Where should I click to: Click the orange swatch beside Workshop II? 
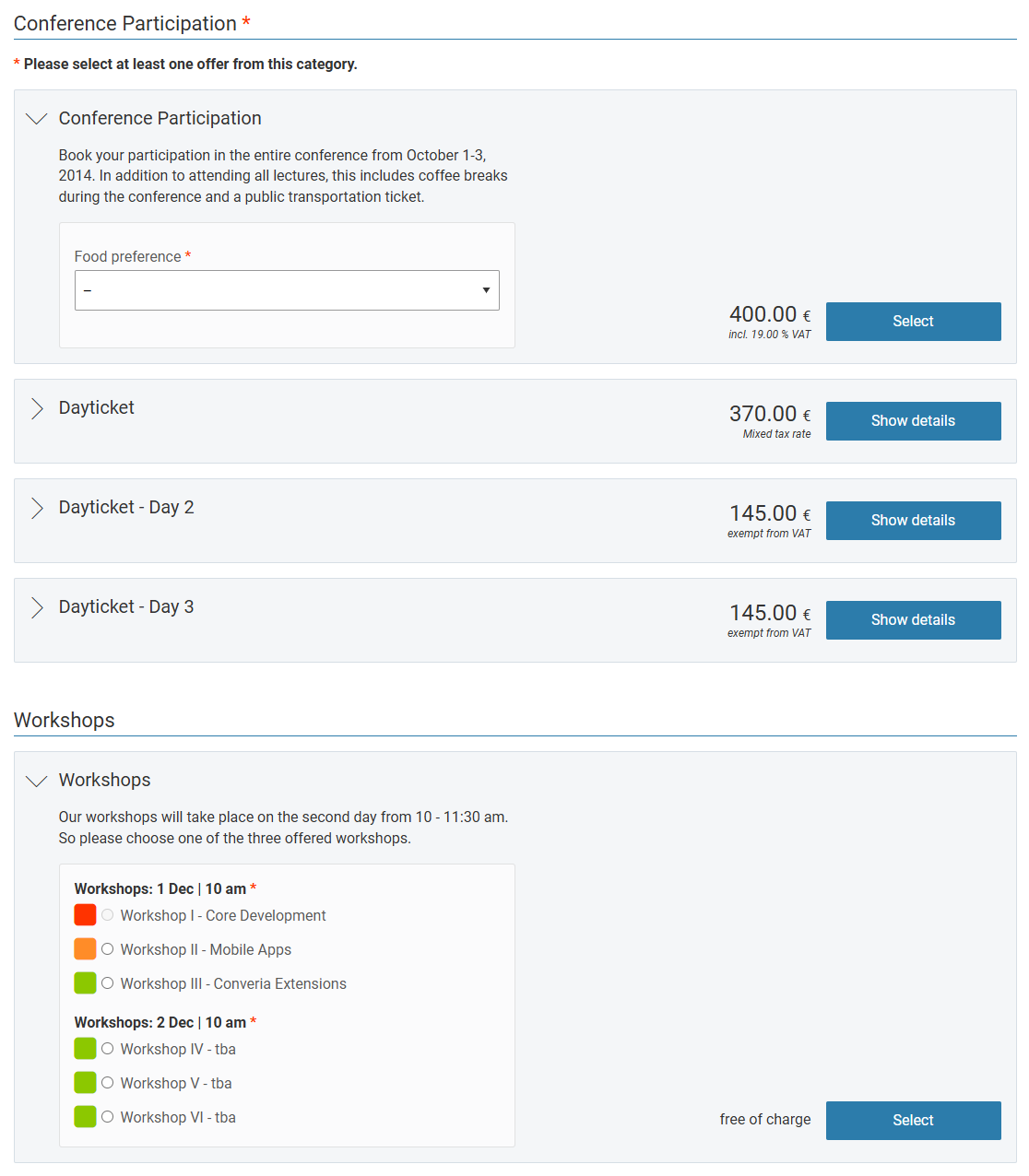click(x=85, y=948)
